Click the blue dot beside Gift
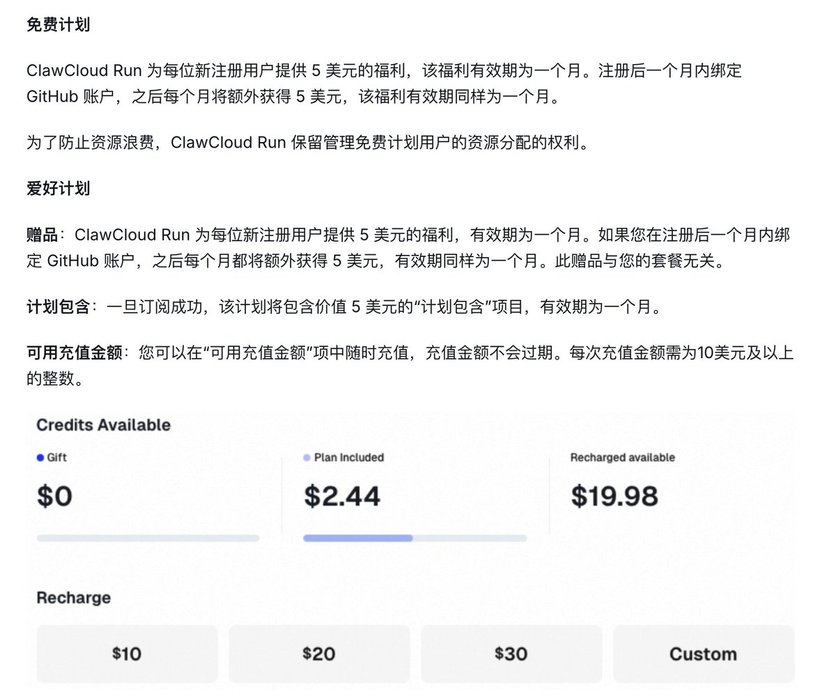Screen dimensions: 836x700 pyautogui.click(x=40, y=458)
